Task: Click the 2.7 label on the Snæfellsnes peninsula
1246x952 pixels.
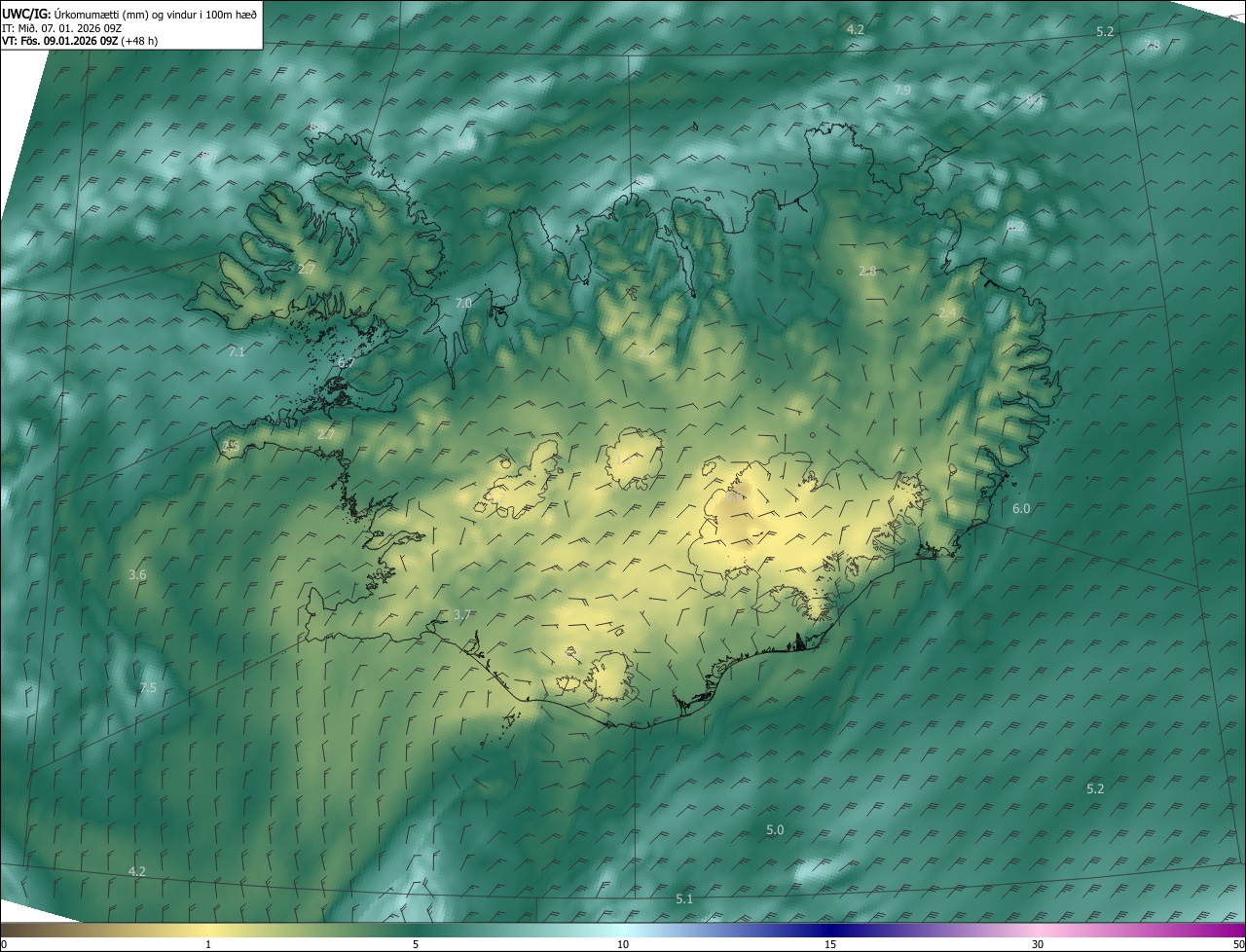Action: coord(326,434)
